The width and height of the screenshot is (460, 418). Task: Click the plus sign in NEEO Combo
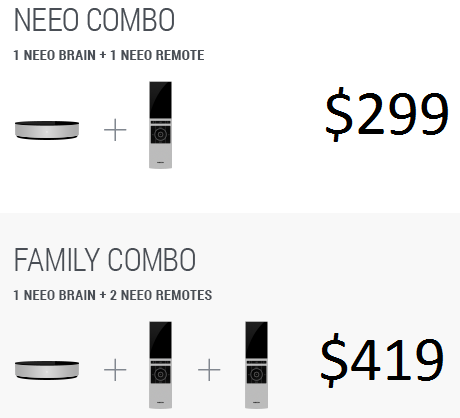click(115, 130)
